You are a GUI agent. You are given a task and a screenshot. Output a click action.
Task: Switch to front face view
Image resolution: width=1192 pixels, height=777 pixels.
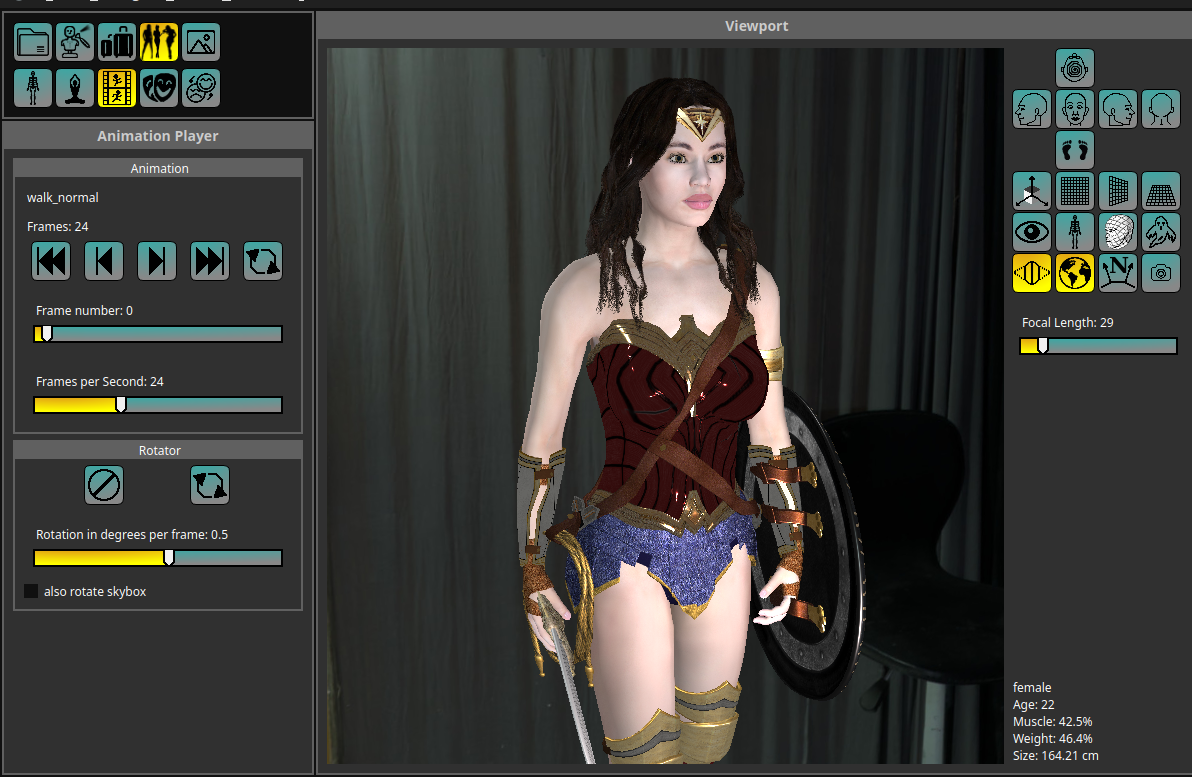pyautogui.click(x=1074, y=109)
